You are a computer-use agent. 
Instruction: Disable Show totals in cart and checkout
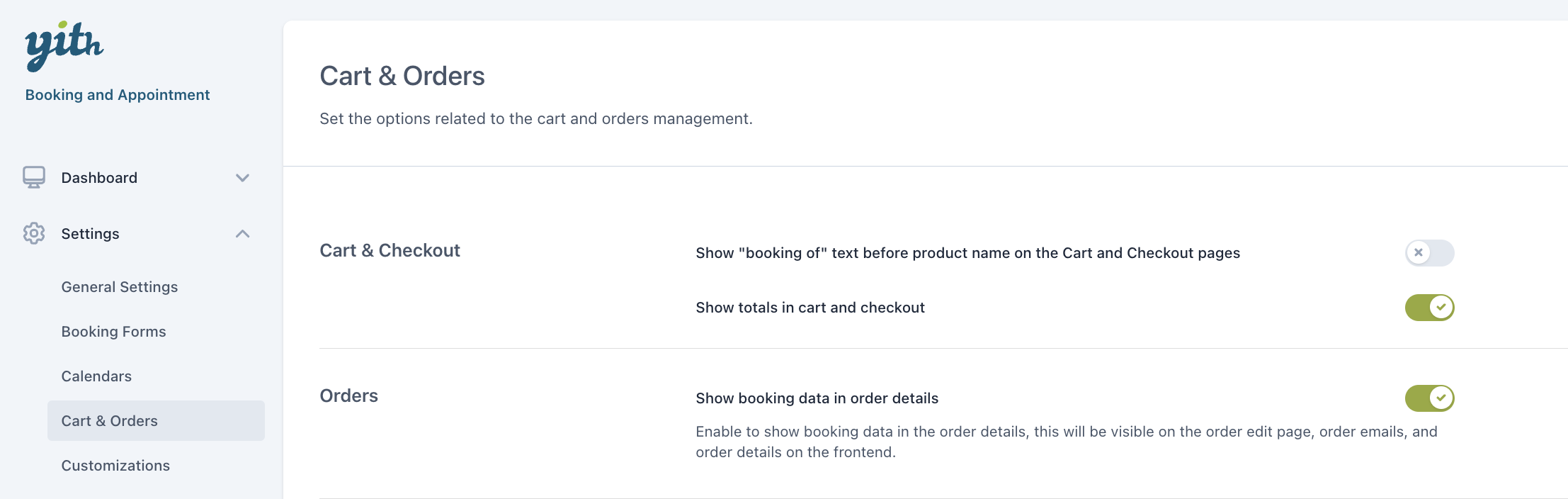(1429, 308)
